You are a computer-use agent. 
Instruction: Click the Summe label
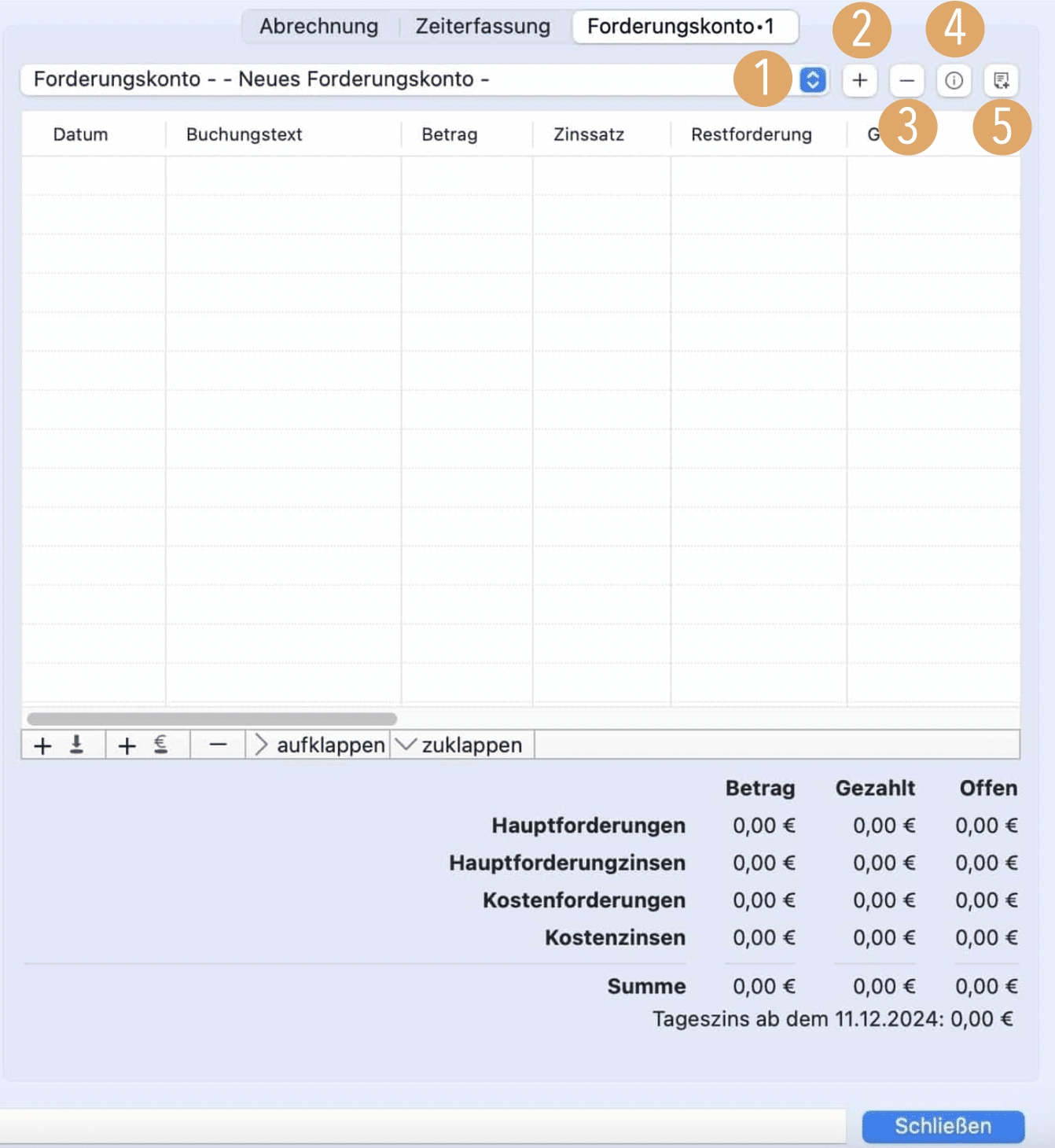(x=647, y=986)
